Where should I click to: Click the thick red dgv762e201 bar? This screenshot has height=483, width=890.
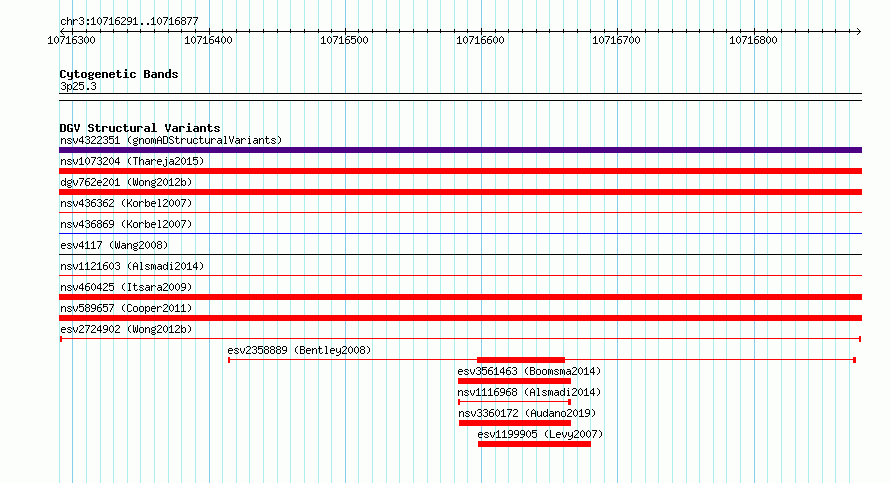[460, 192]
